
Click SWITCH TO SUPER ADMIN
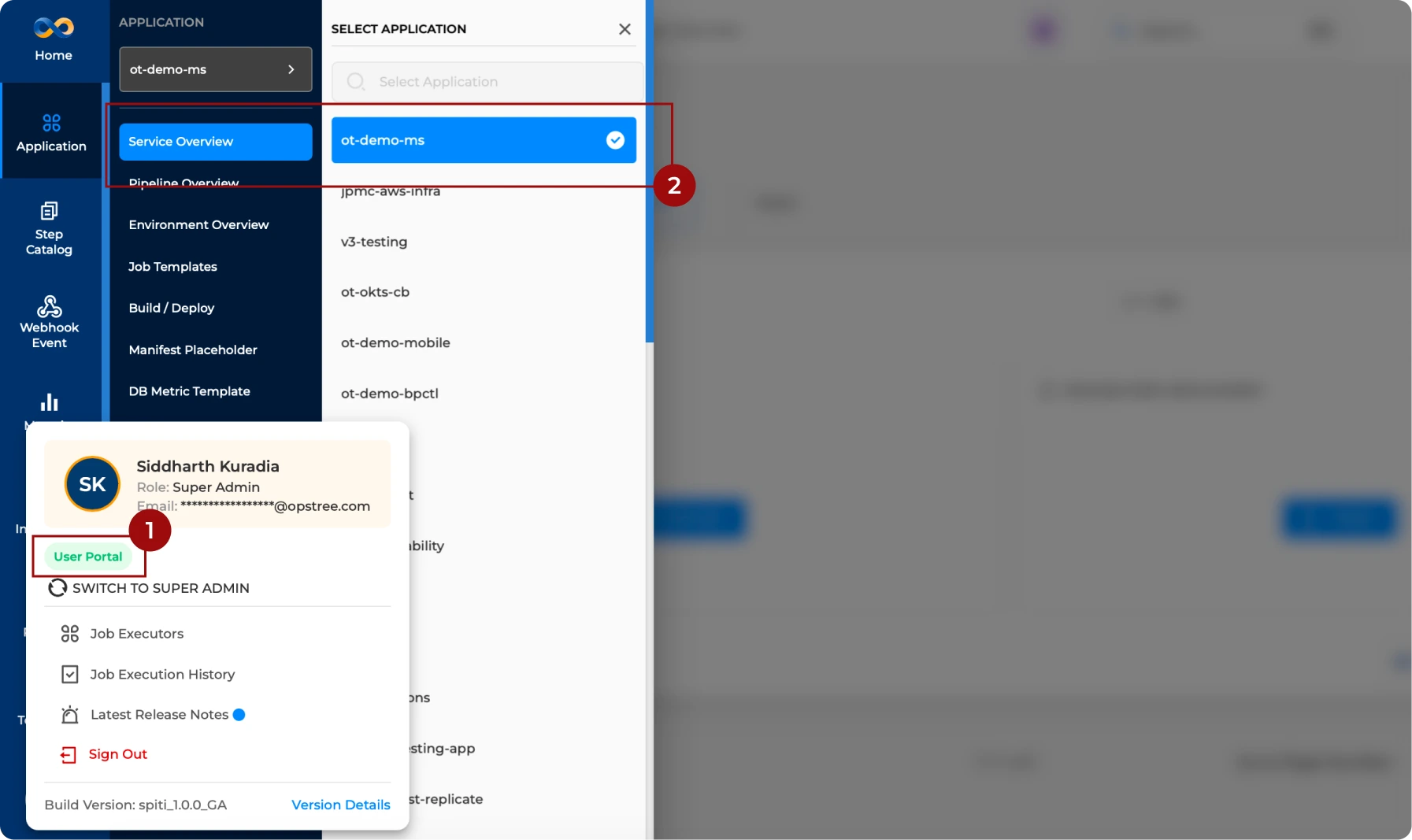tap(161, 588)
